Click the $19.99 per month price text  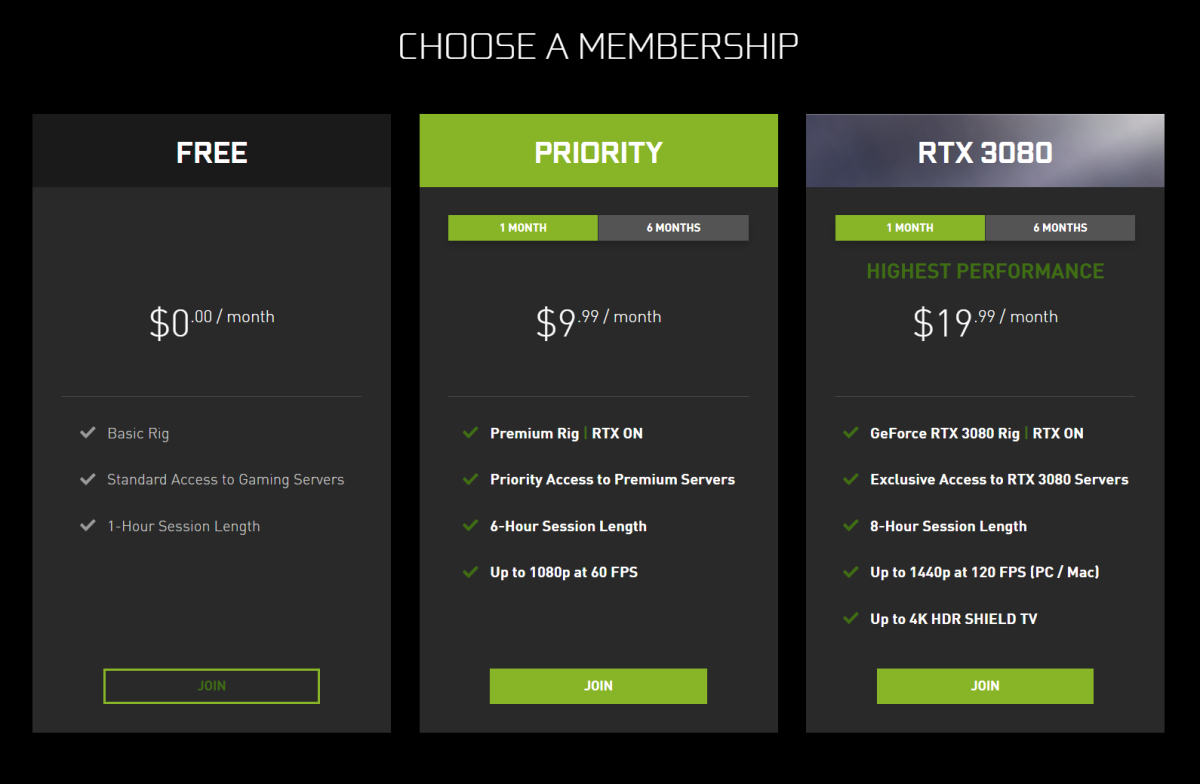985,316
